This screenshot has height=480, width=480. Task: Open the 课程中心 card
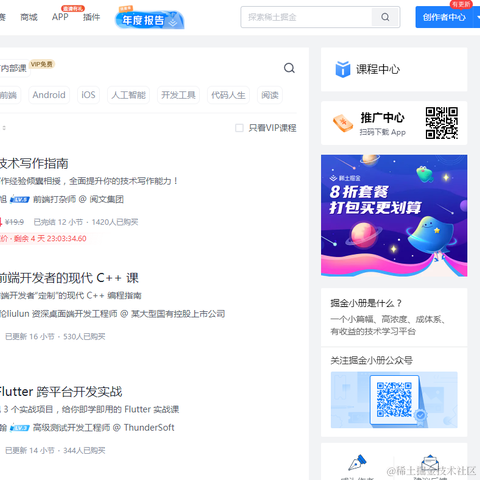[x=394, y=69]
